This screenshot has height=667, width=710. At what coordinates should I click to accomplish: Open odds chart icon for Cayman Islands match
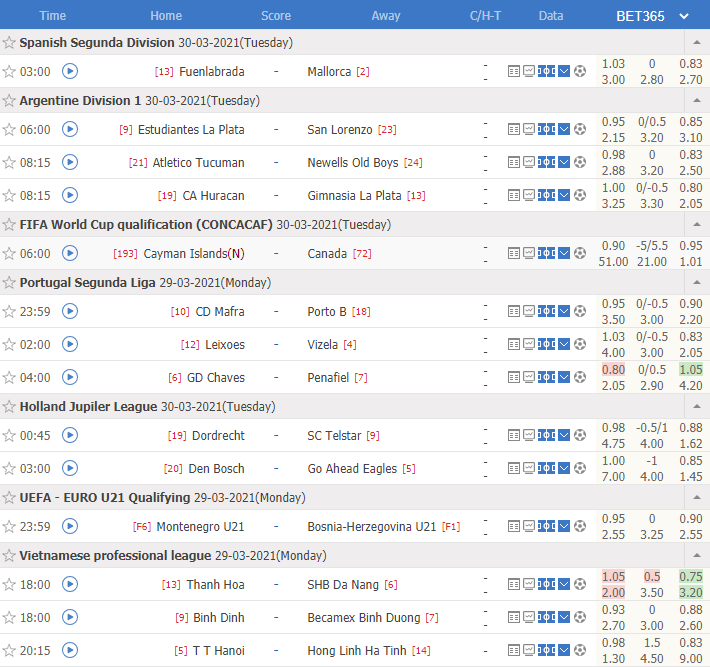(x=529, y=253)
